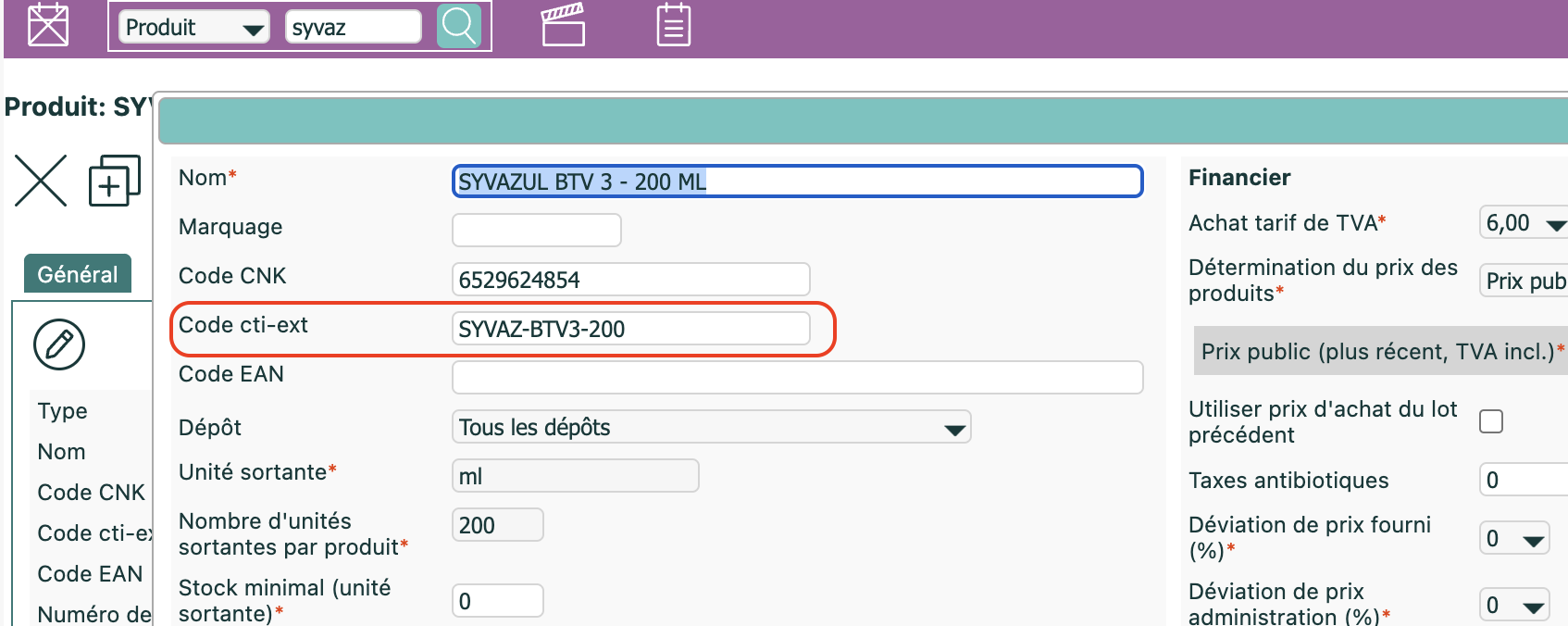Click the Nom field SYVAZUL BTV 3
Viewport: 1568px width, 626px height.
pyautogui.click(x=797, y=182)
